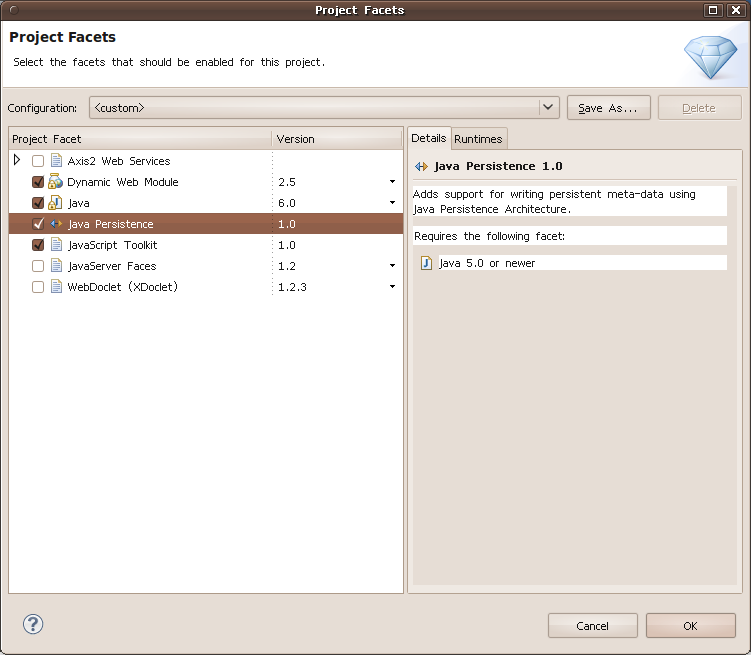
Task: Uncheck the JavaScript Toolkit facet
Action: (38, 245)
